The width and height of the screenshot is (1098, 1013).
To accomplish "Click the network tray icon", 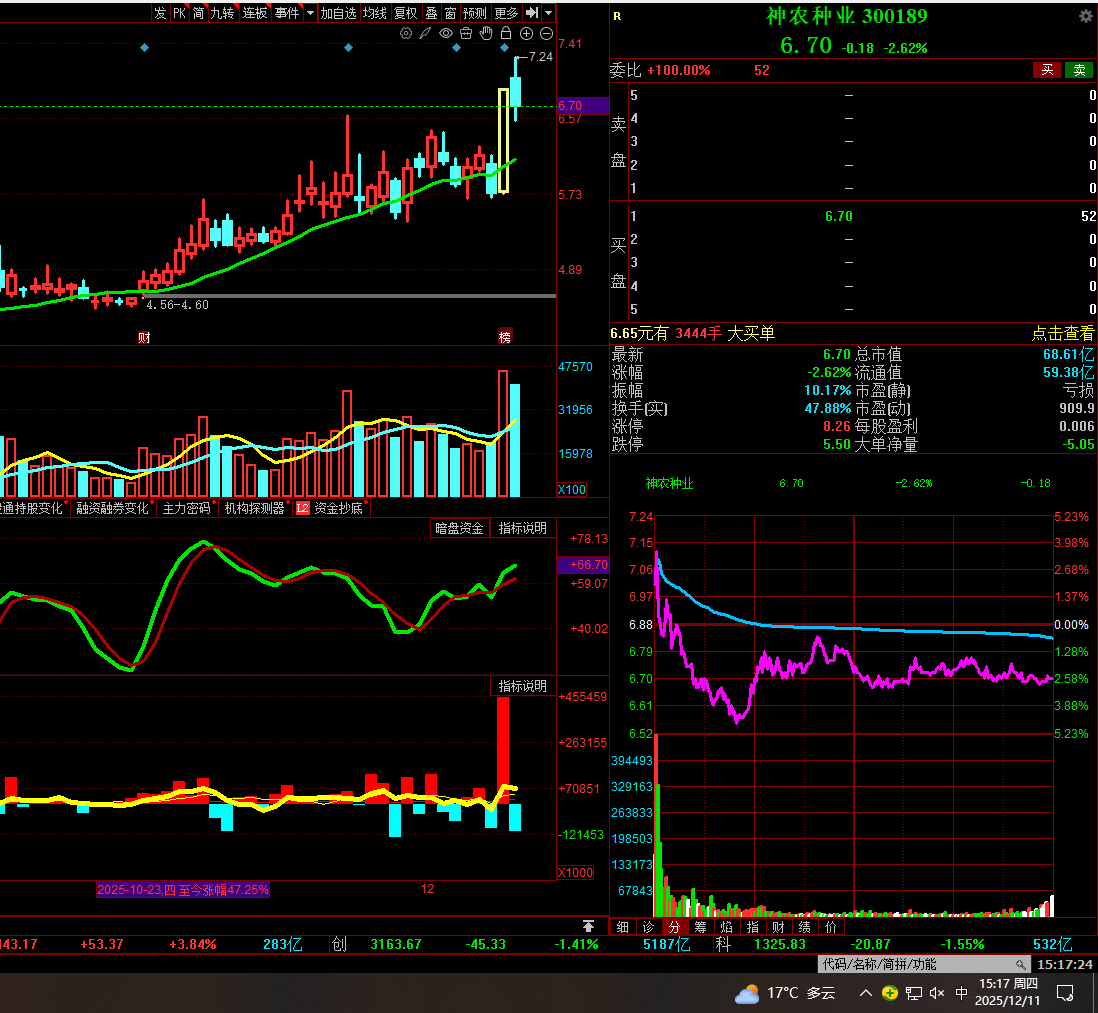I will [914, 993].
